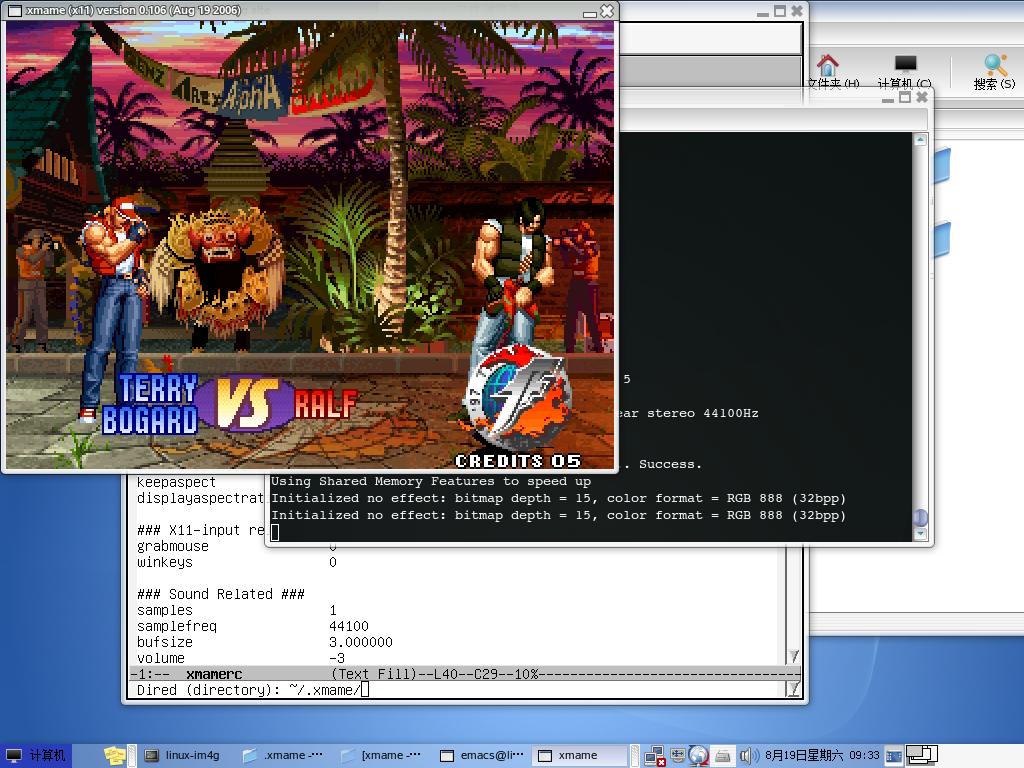Click 'Using Shared Memory Features' terminal line
Image resolution: width=1024 pixels, height=768 pixels.
click(x=431, y=481)
